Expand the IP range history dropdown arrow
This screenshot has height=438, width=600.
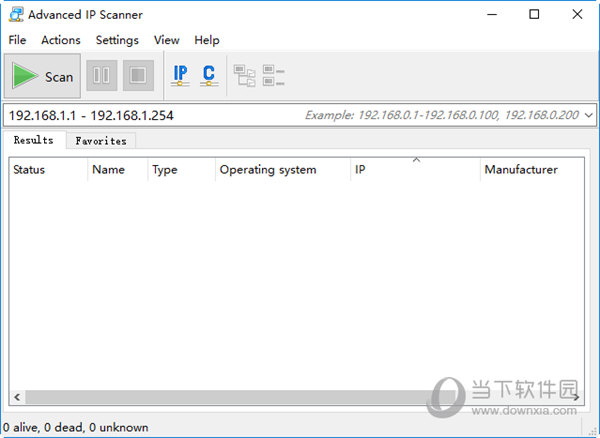point(589,115)
